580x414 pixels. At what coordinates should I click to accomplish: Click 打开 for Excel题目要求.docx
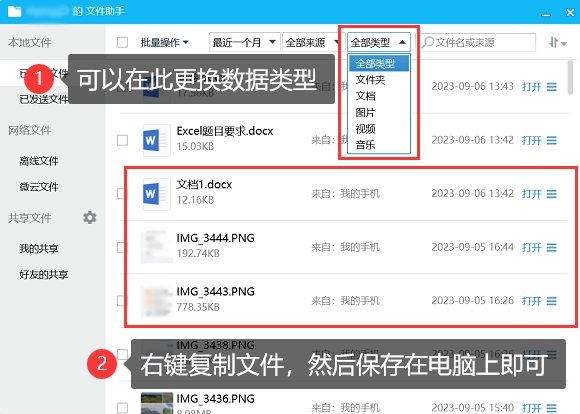coord(532,141)
